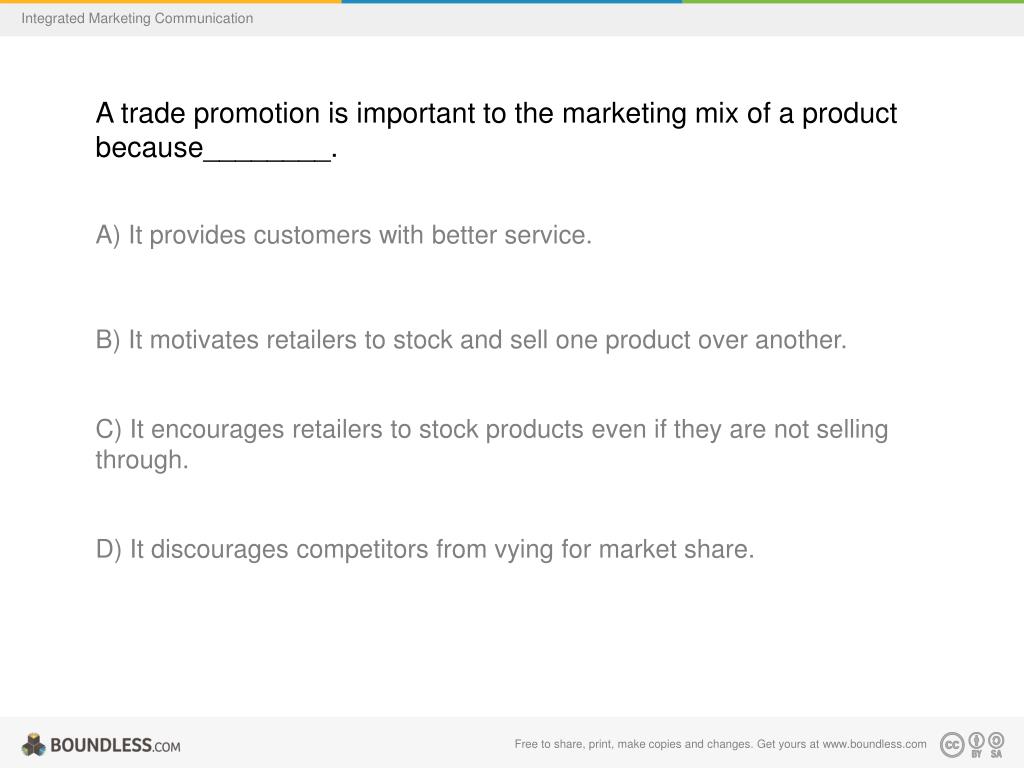This screenshot has width=1024, height=768.
Task: Click the trade promotion question text
Action: (496, 131)
